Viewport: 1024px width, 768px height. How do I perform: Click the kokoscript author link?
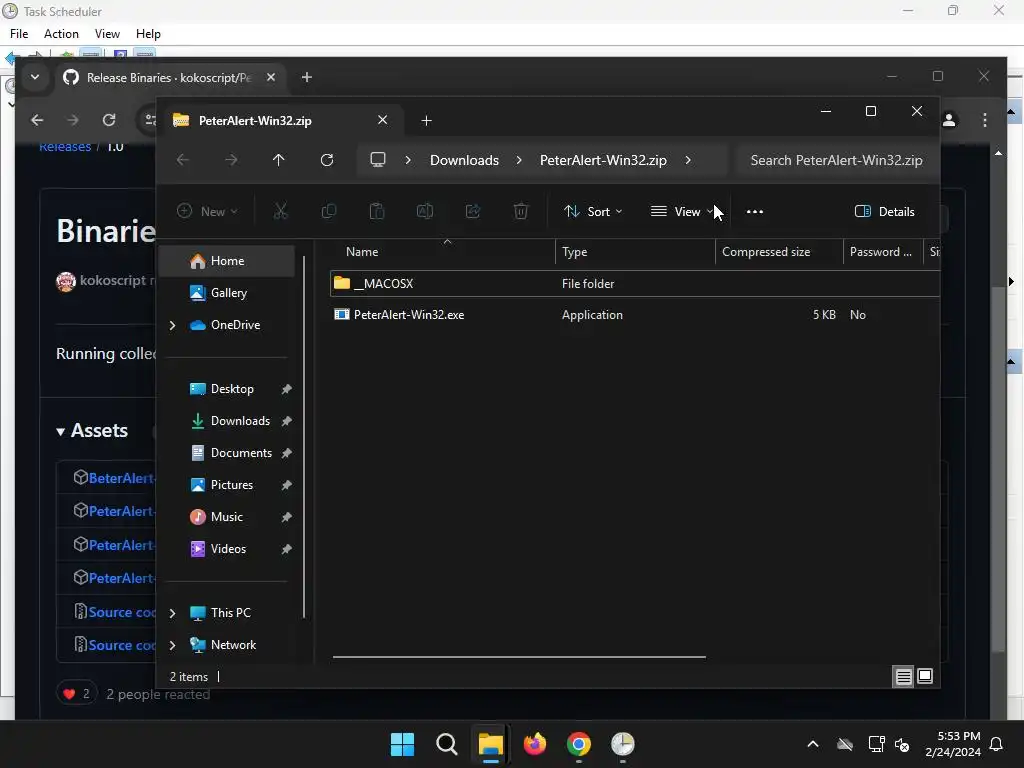click(x=113, y=280)
